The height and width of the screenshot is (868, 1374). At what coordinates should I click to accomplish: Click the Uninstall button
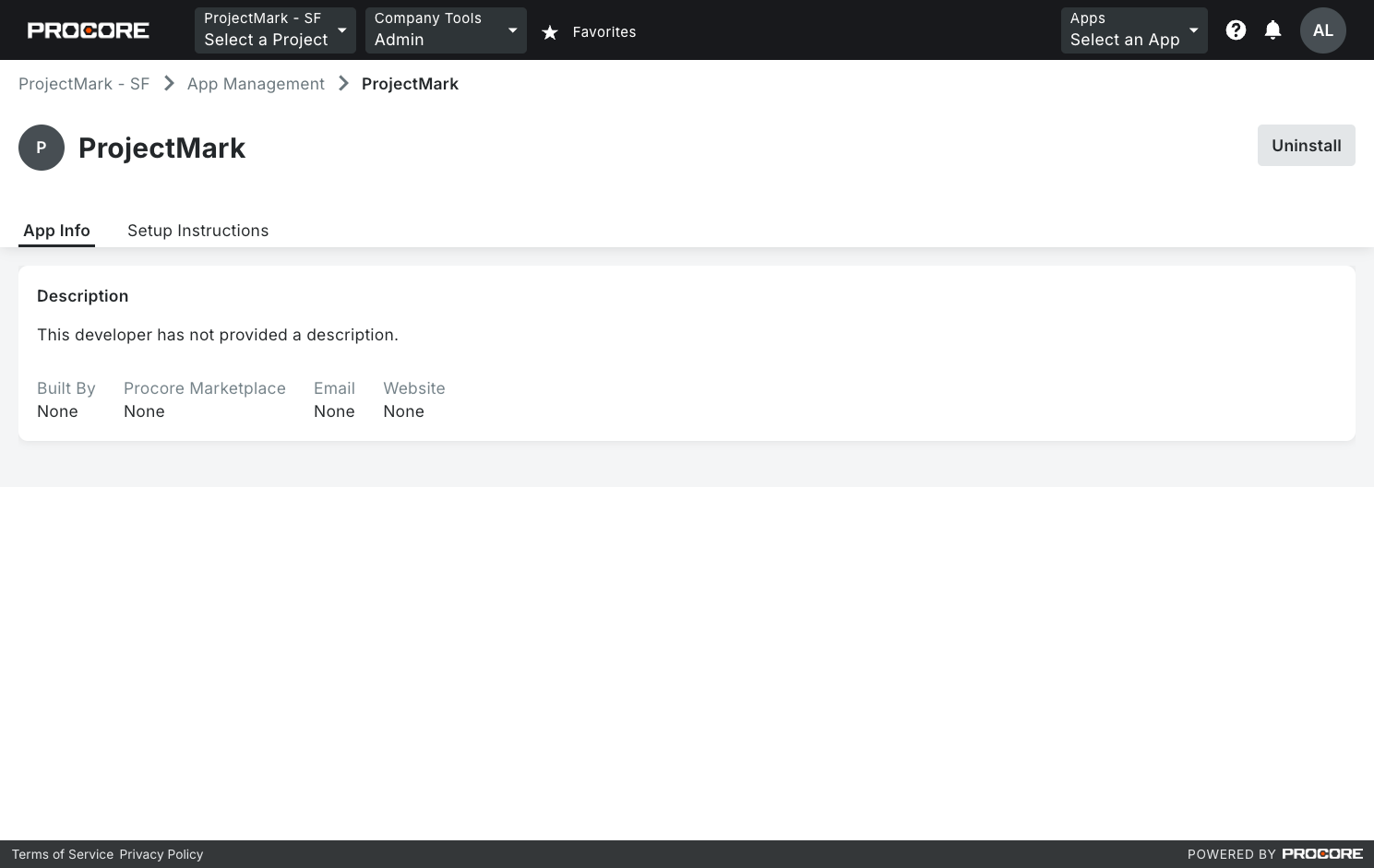click(1306, 146)
